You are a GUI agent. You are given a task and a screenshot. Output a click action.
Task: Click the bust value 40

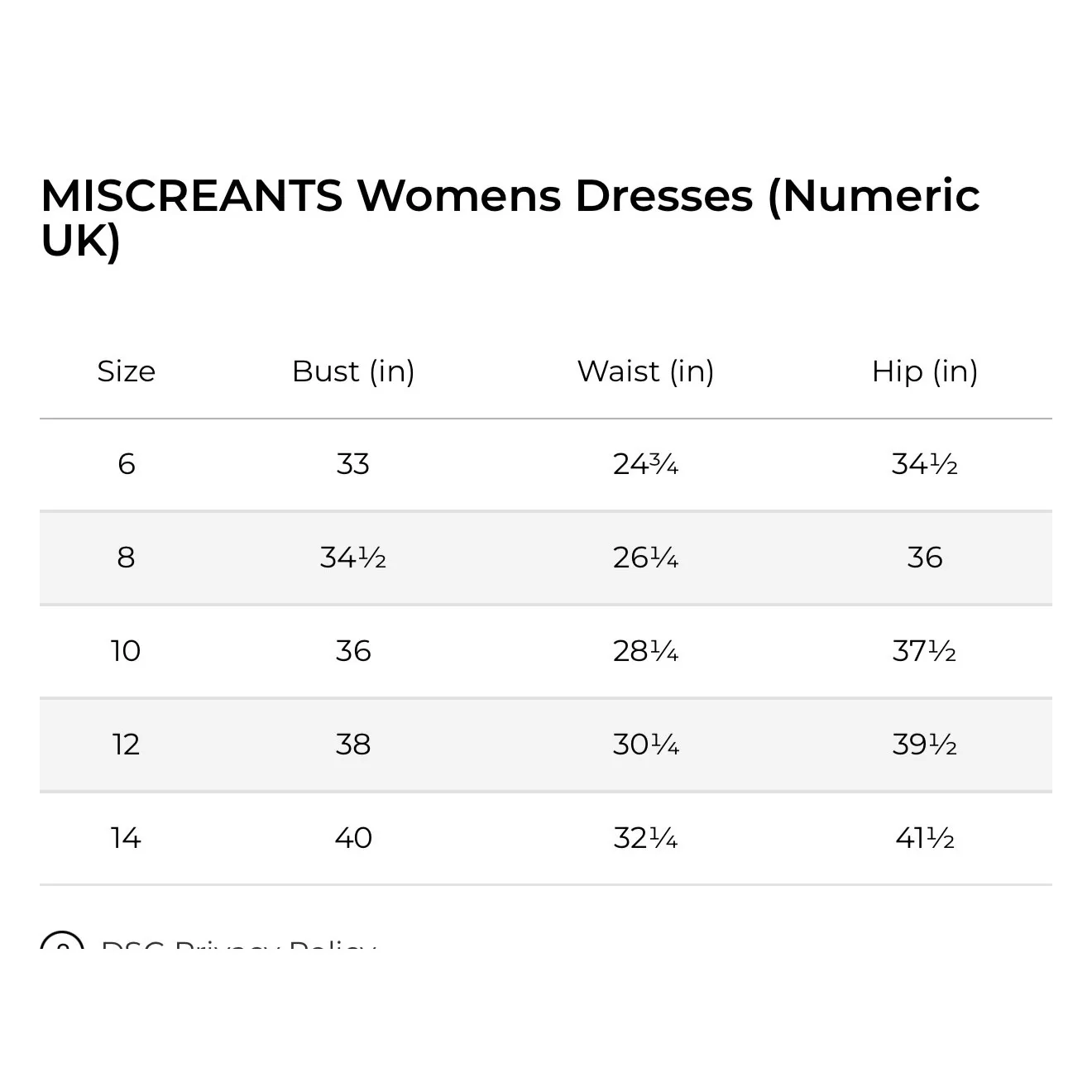click(353, 838)
